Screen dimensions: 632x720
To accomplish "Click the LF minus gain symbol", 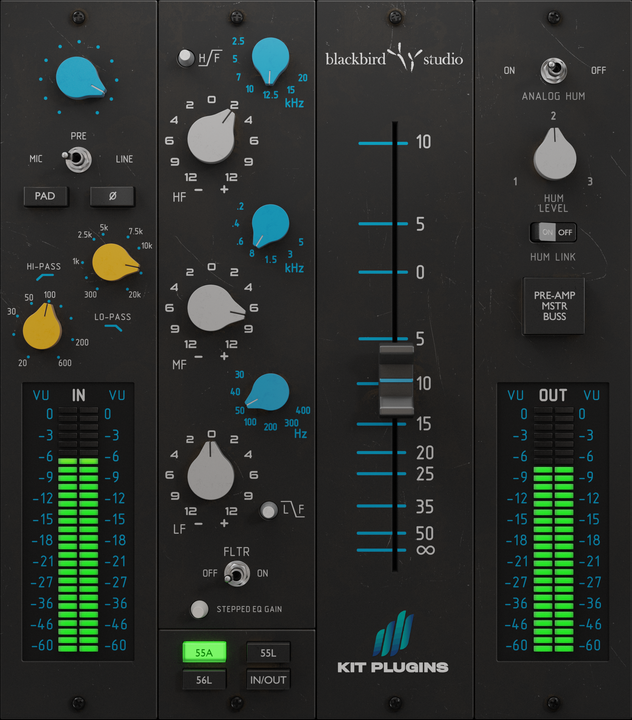I will tap(198, 523).
